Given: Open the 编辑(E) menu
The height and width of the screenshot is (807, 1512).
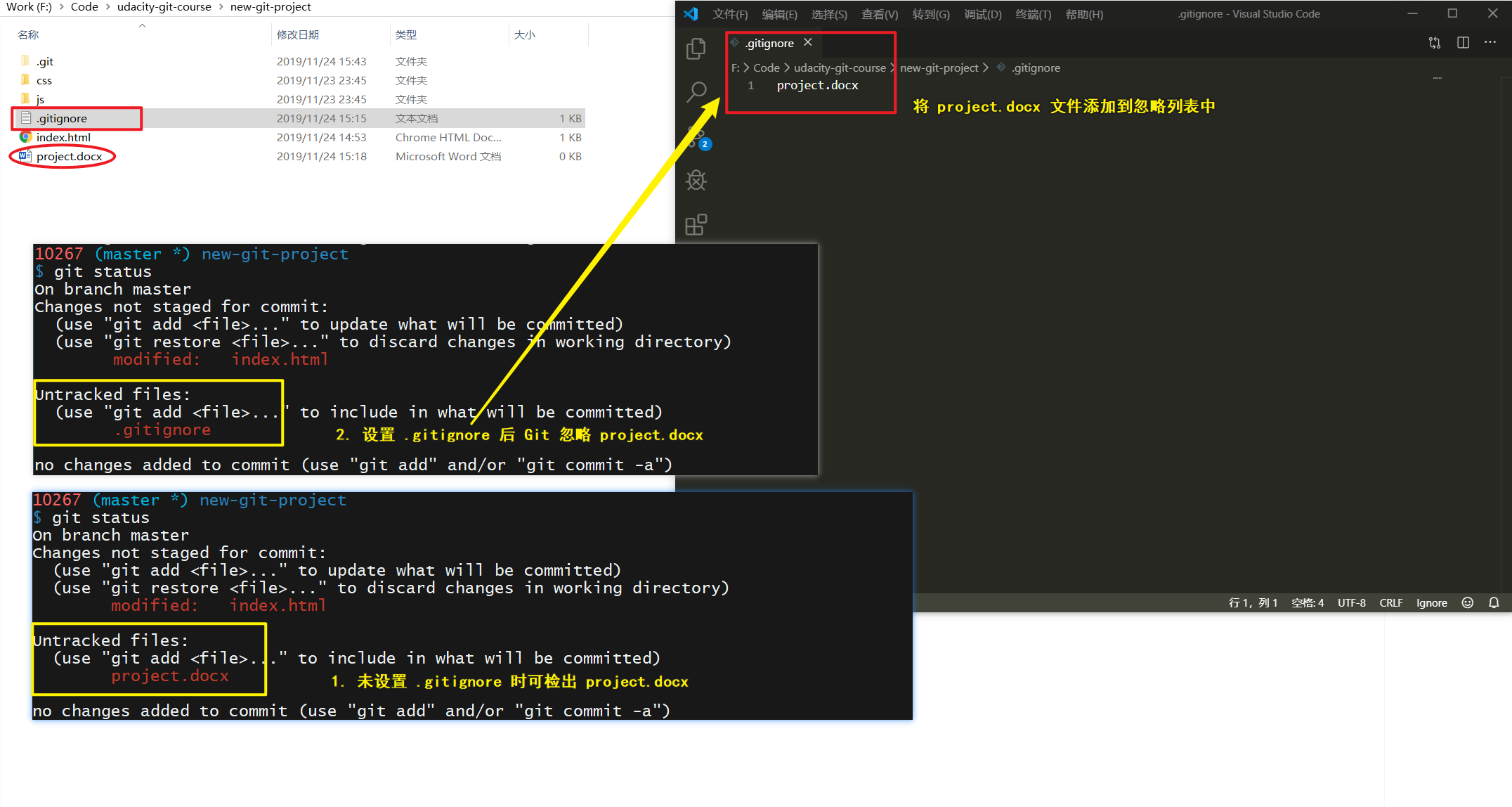Looking at the screenshot, I should (779, 14).
